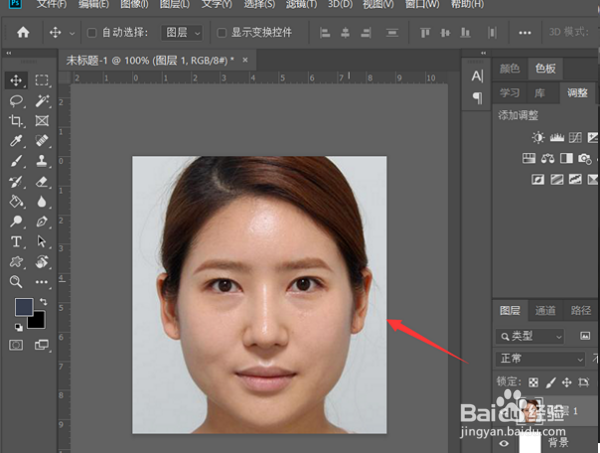Select the Move tool in toolbox
Screen dimensions: 600x453
point(16,80)
